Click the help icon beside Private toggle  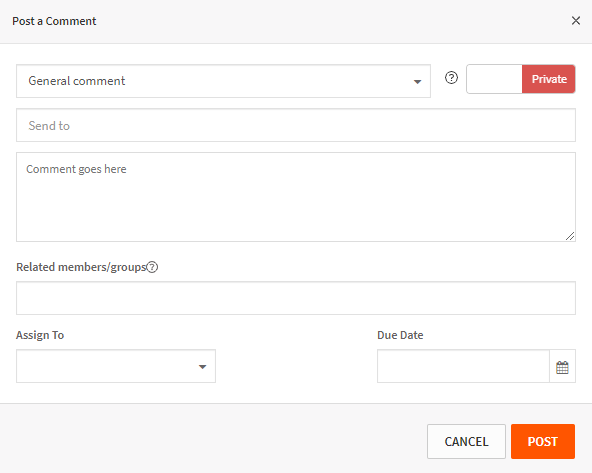[x=451, y=78]
